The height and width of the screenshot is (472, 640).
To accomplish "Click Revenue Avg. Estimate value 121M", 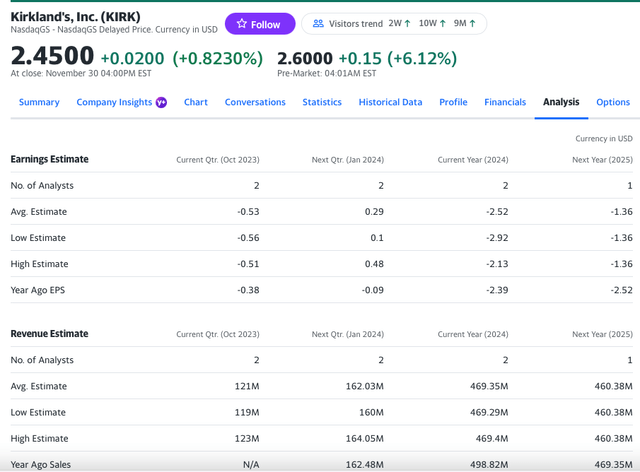I will pos(247,386).
